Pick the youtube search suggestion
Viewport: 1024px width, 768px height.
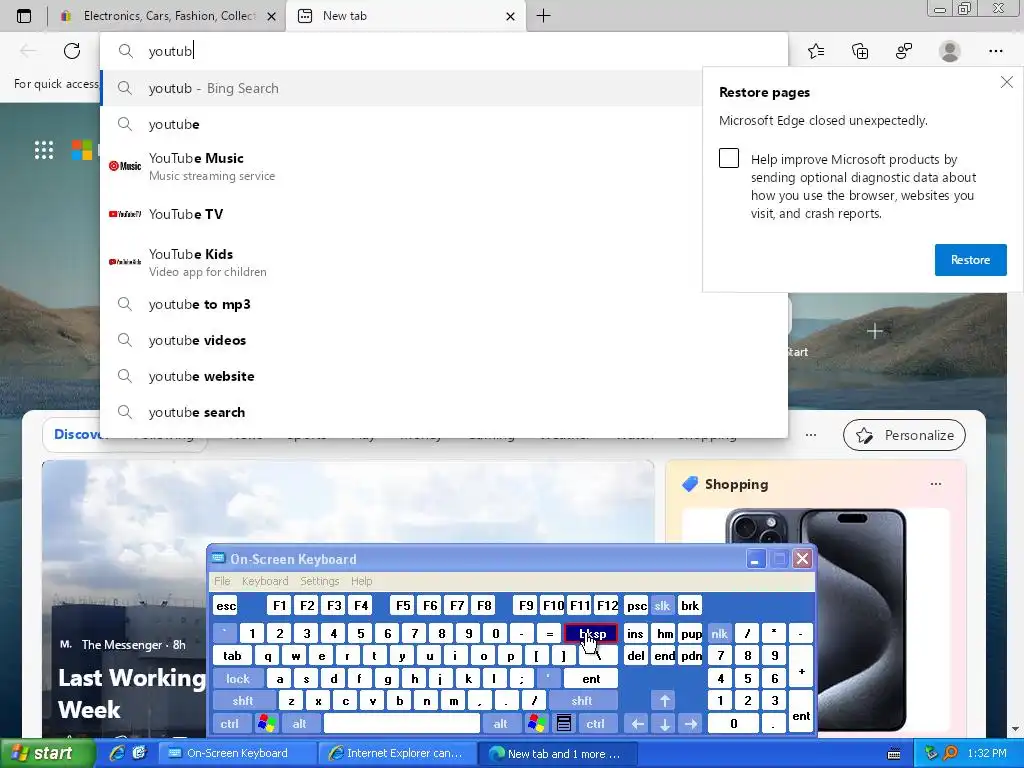[x=444, y=412]
